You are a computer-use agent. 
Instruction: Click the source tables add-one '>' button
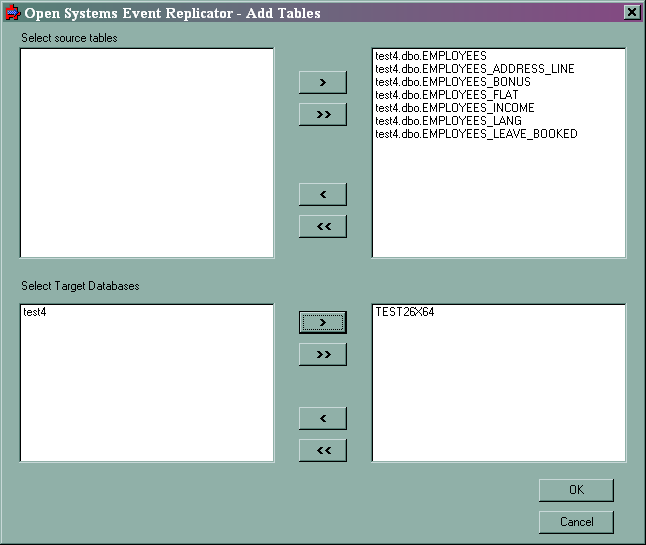pyautogui.click(x=323, y=82)
